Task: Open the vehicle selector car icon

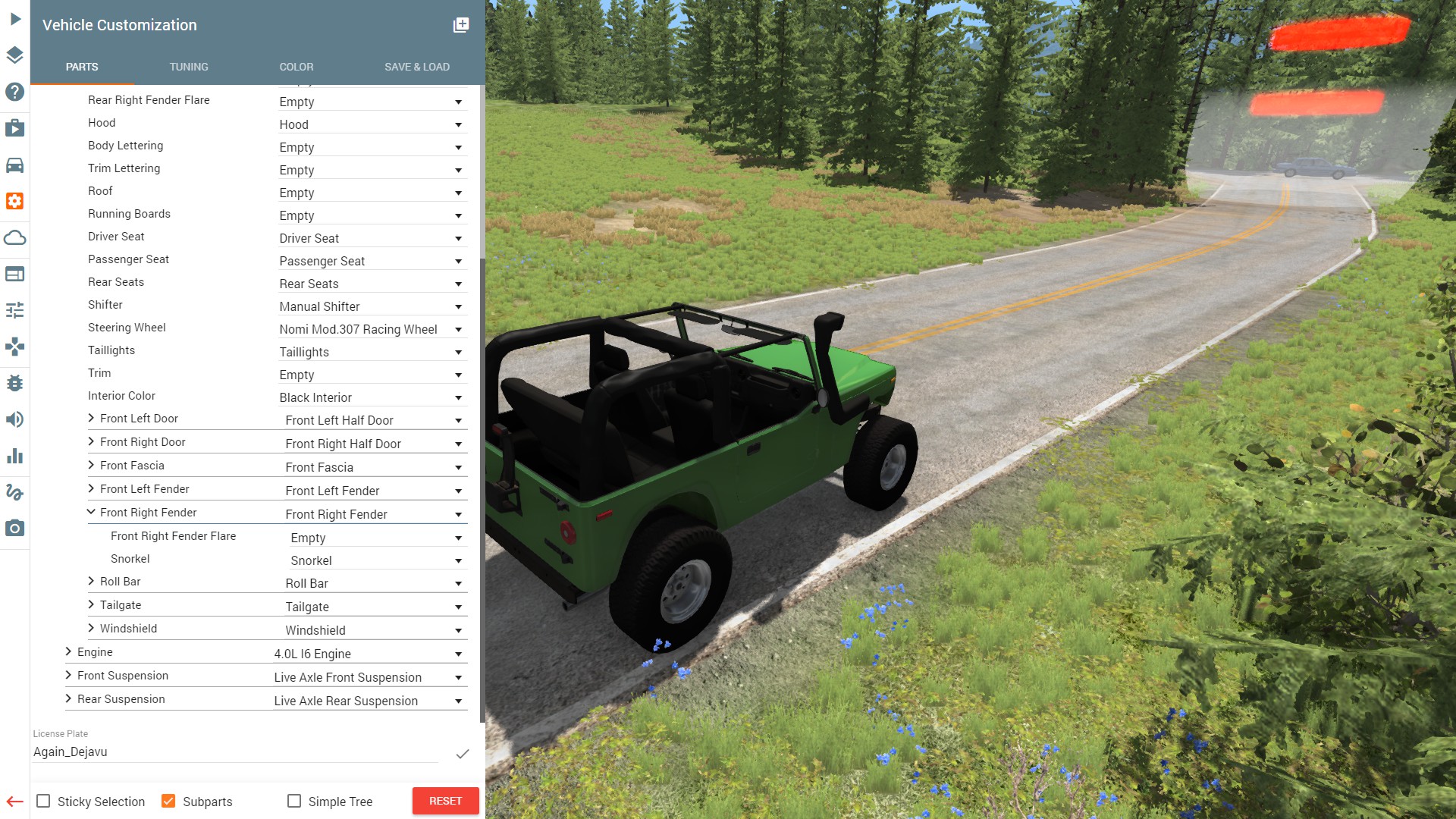Action: pyautogui.click(x=15, y=165)
